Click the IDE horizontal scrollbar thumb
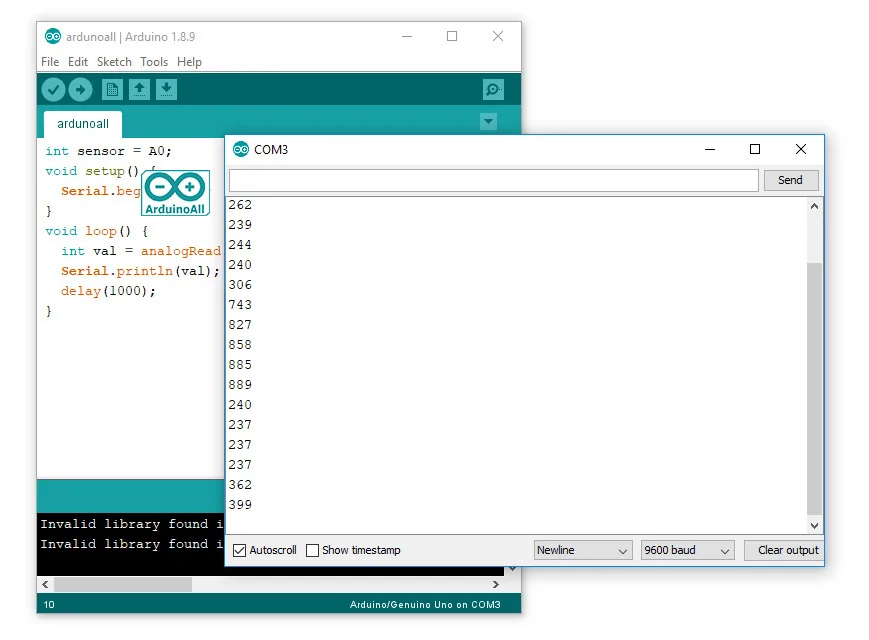 point(122,584)
